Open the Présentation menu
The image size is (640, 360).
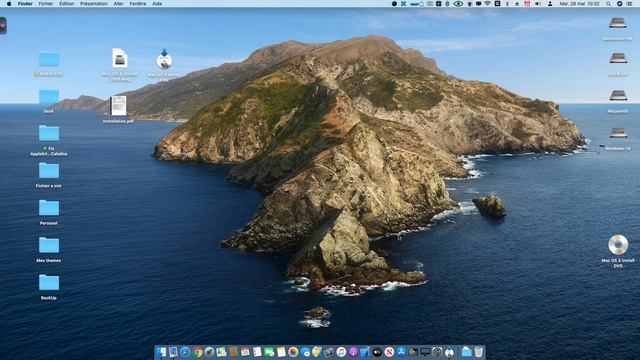point(94,4)
